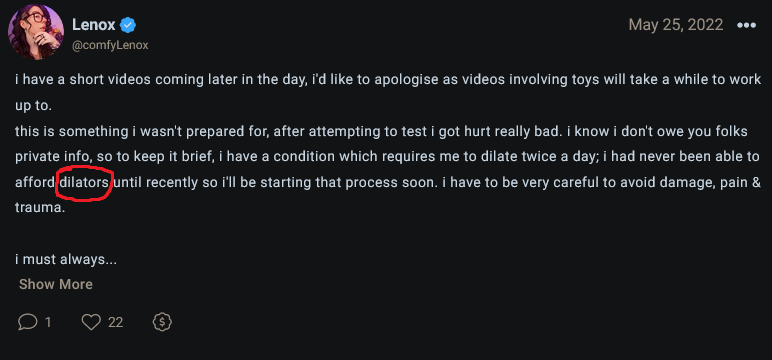Click the word "trauma." in the post
This screenshot has width=772, height=360.
pyautogui.click(x=40, y=208)
